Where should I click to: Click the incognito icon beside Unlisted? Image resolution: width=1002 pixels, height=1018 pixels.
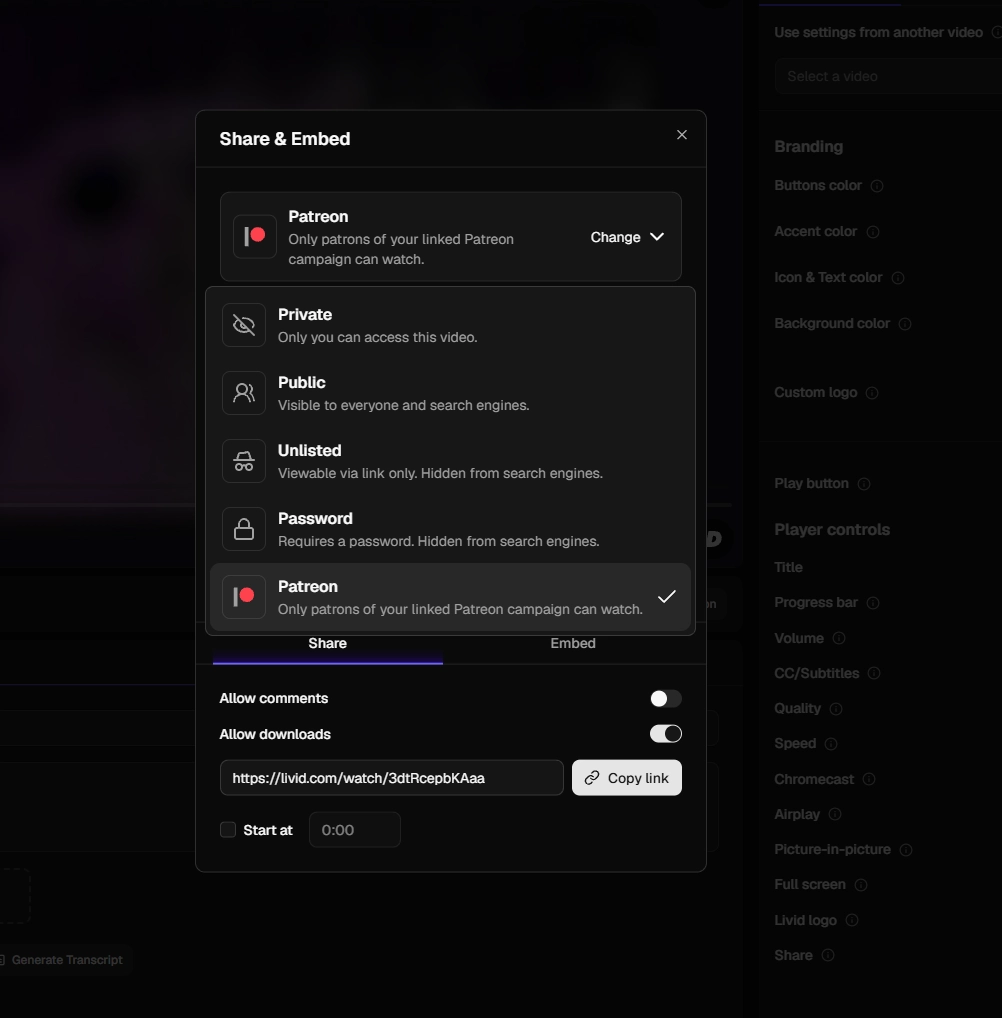[x=244, y=461]
